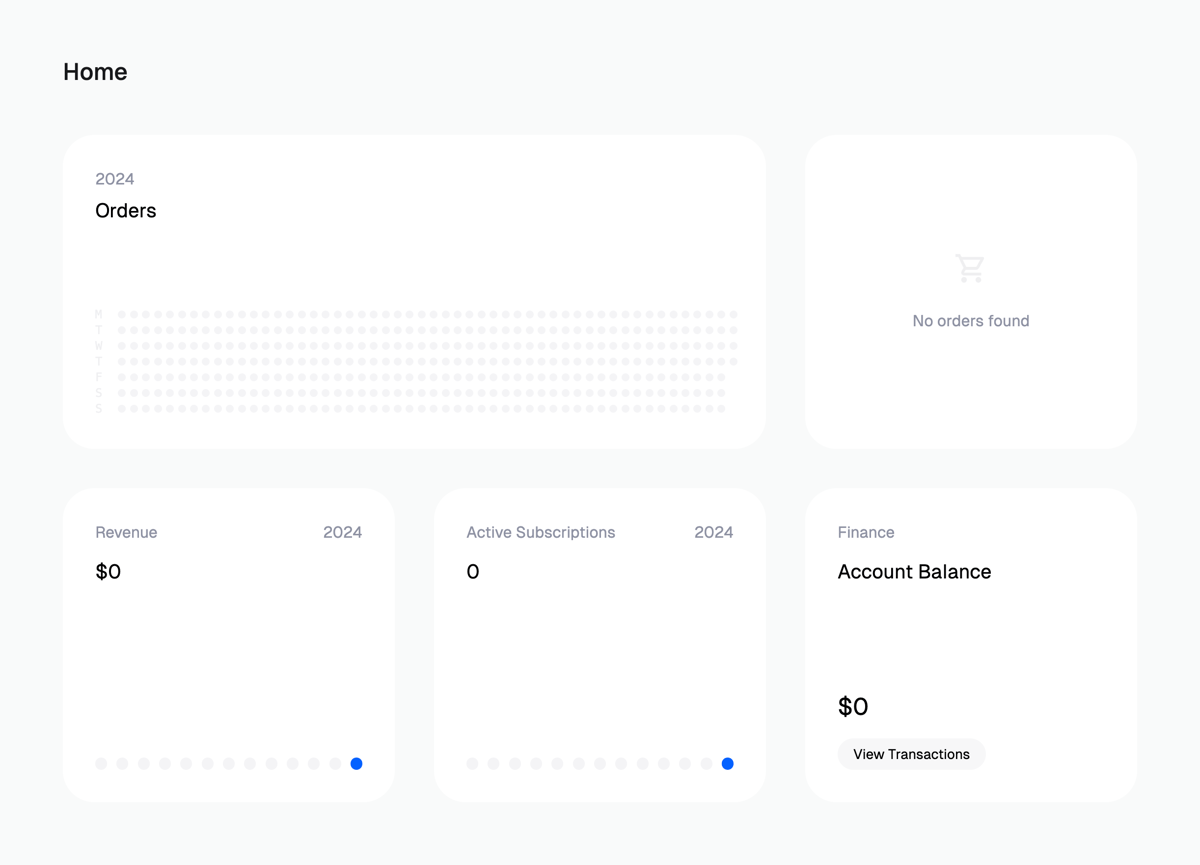The width and height of the screenshot is (1200, 865).
Task: Open the 2024 selector on Active Subscriptions
Action: (x=713, y=532)
